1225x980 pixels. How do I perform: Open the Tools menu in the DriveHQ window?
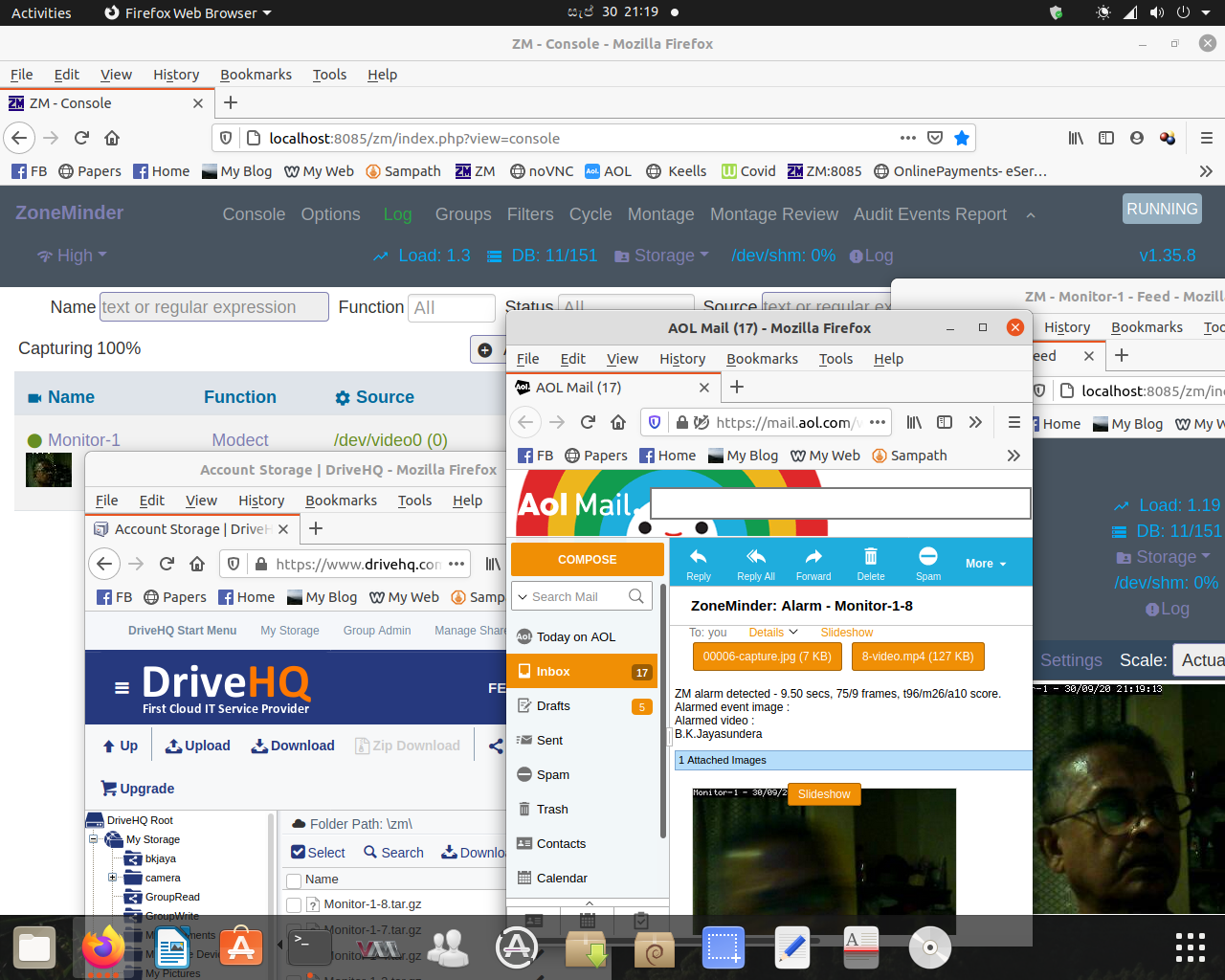point(414,501)
